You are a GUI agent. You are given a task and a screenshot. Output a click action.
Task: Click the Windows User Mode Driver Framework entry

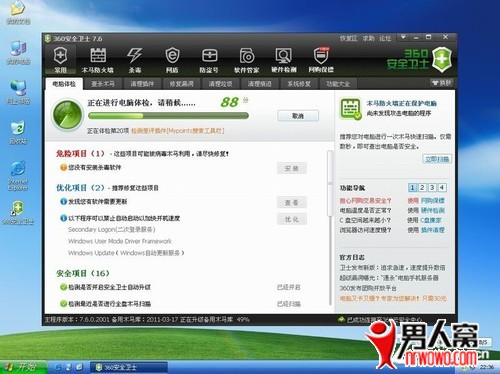(120, 241)
